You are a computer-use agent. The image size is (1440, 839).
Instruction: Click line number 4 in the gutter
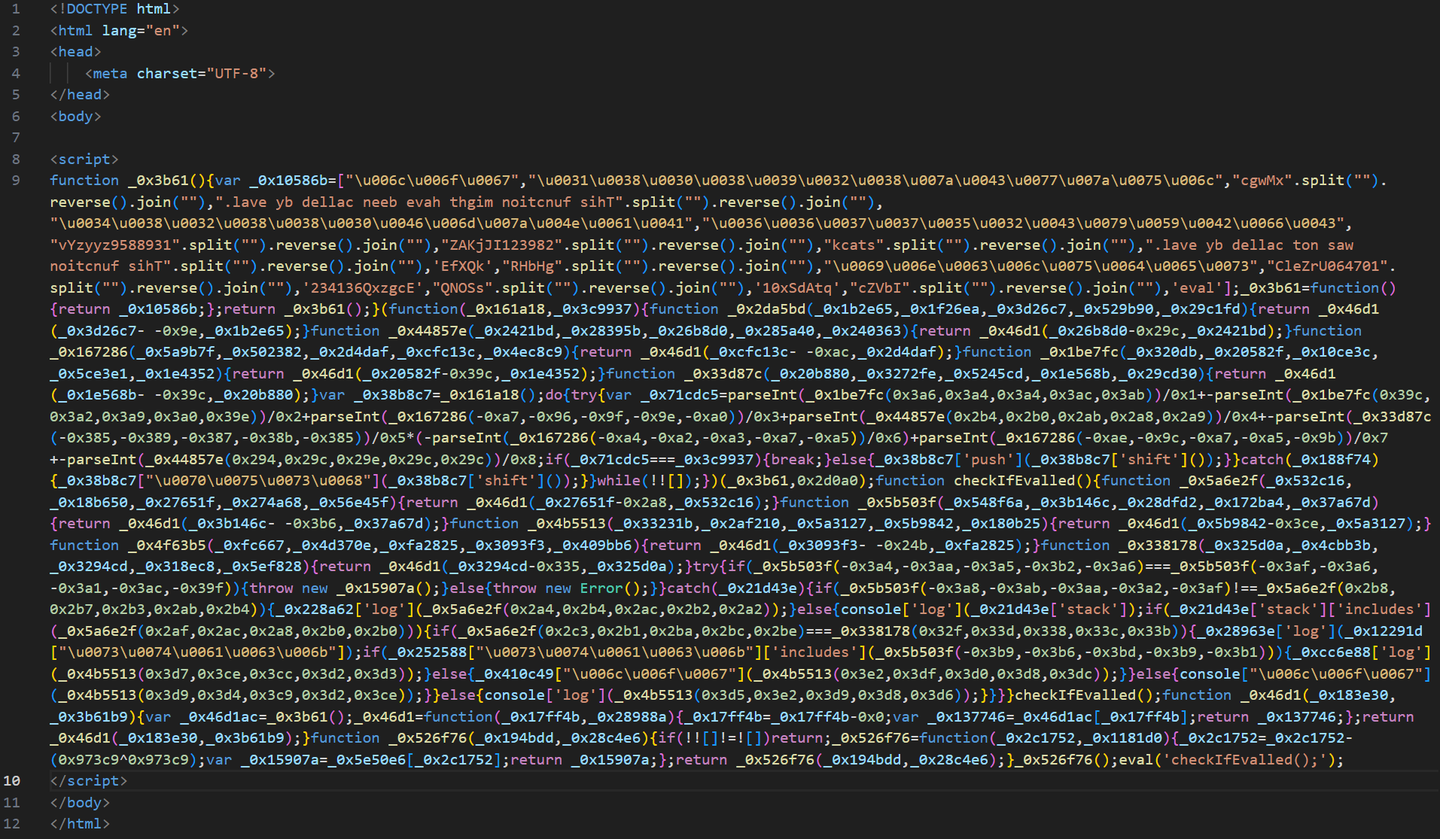(x=15, y=73)
